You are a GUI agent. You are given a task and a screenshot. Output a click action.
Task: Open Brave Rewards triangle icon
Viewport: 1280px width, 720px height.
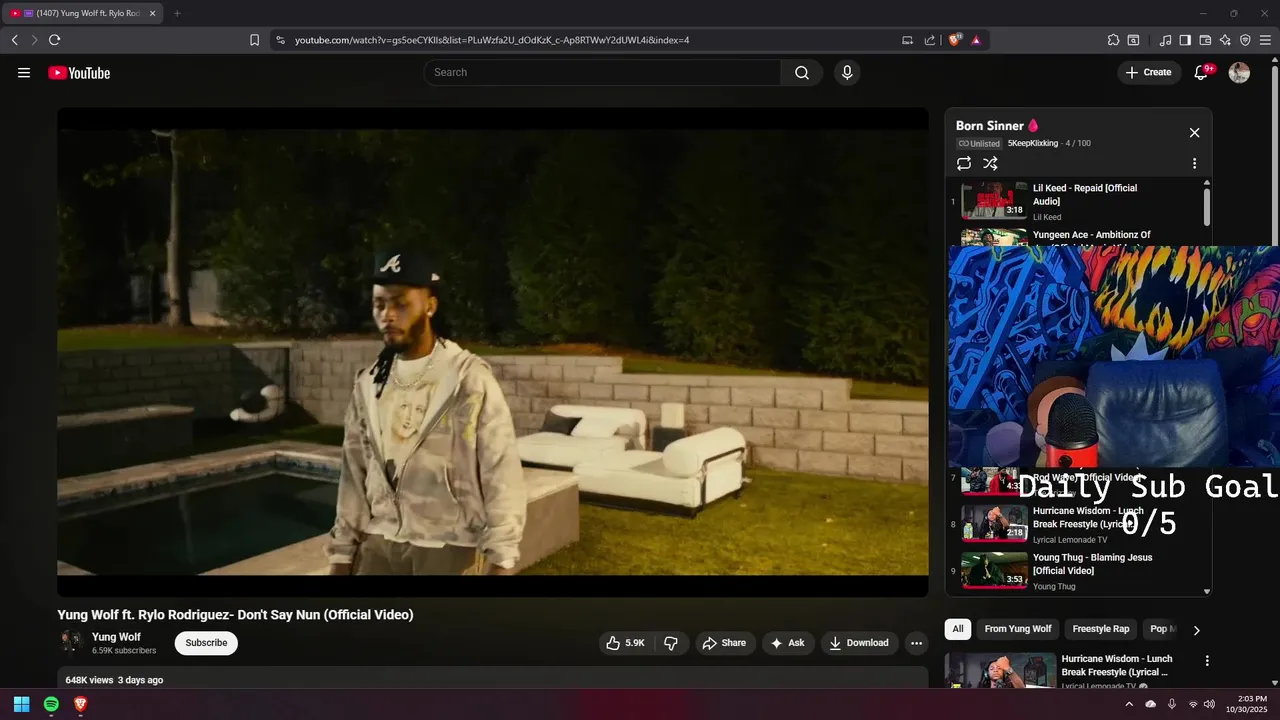click(976, 40)
